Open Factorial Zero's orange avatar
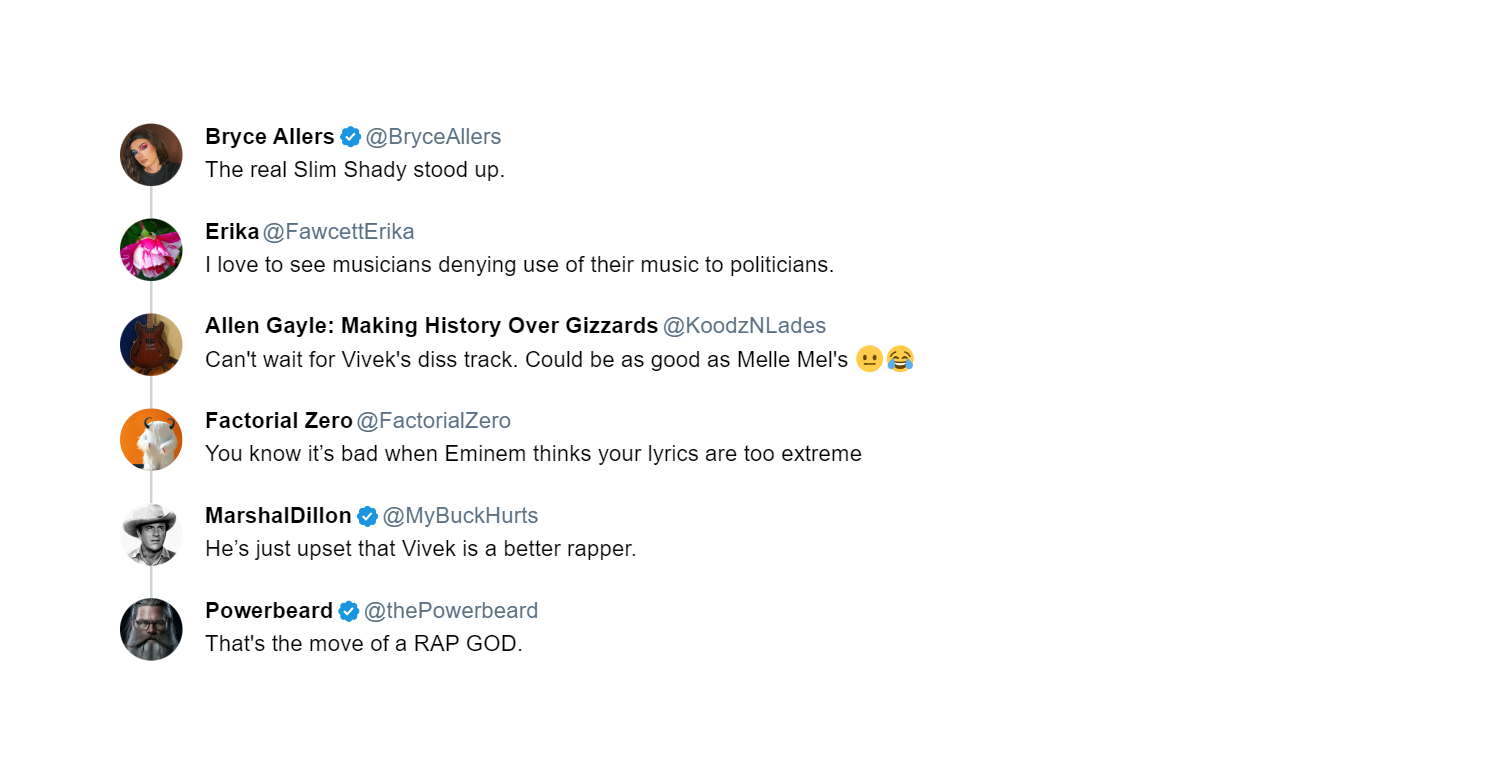 pyautogui.click(x=151, y=440)
